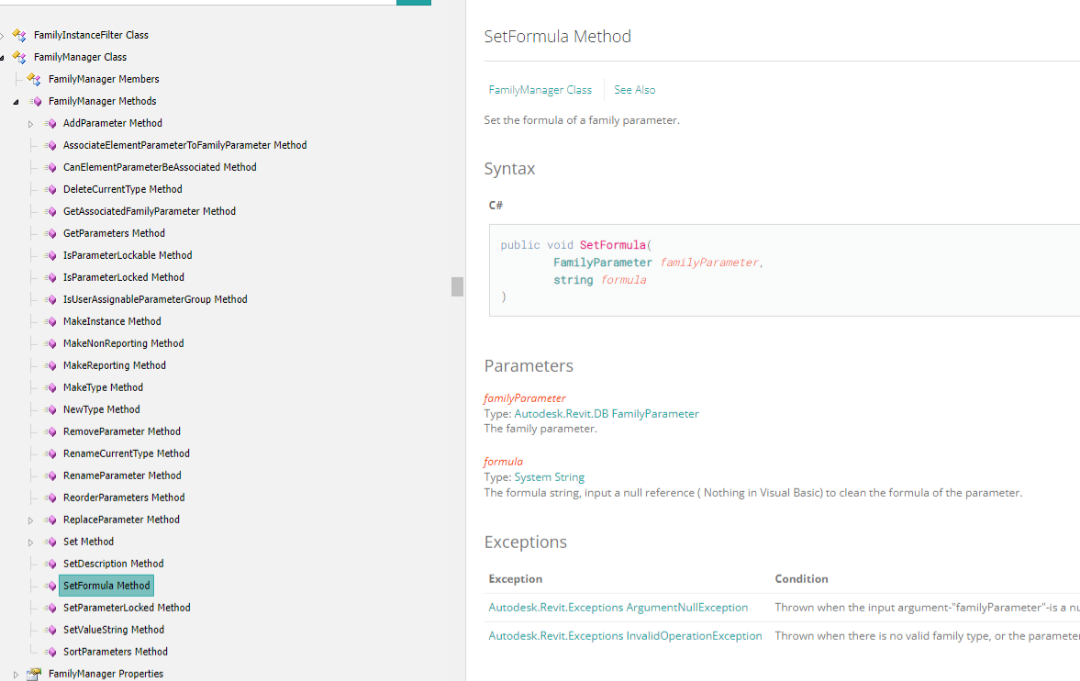Click the FamilyManager Class icon
Screen dimensions: 1080x681
[x=19, y=57]
